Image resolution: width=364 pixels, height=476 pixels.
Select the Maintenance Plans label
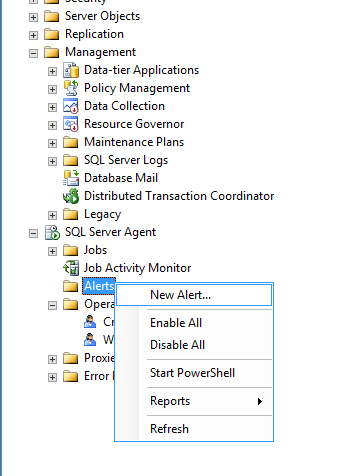(x=134, y=142)
